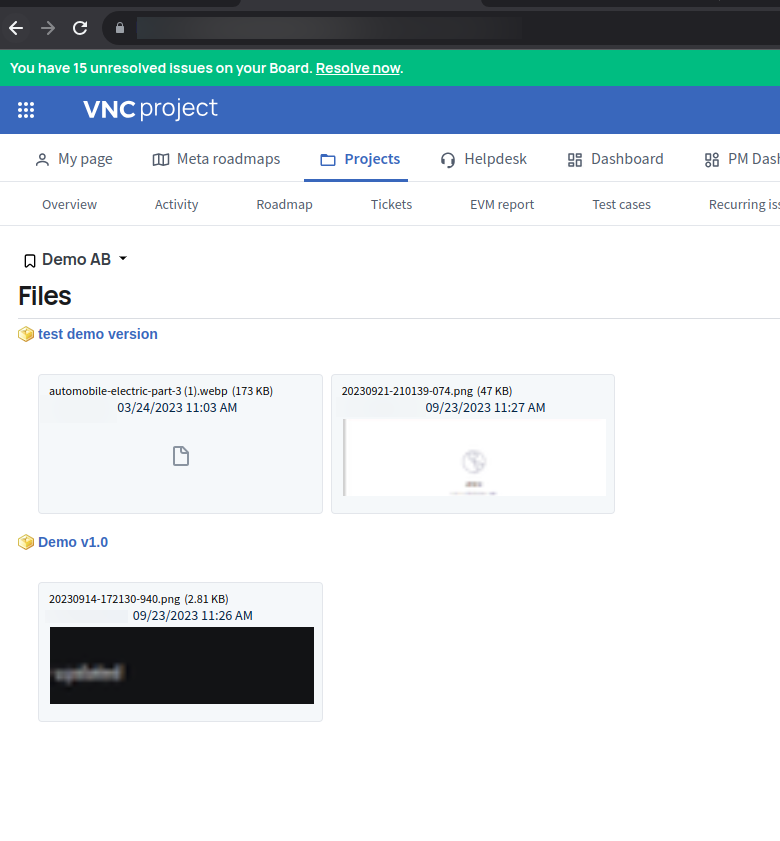This screenshot has height=841, width=780.
Task: Open the test demo version link
Action: click(x=98, y=334)
